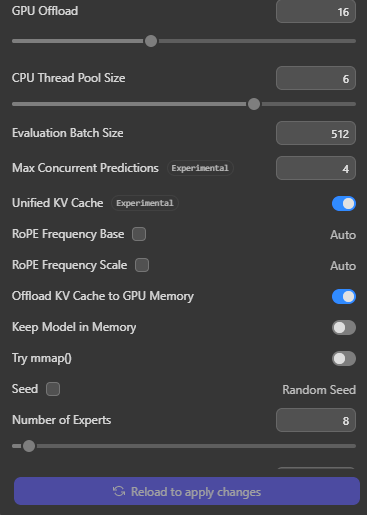Image resolution: width=367 pixels, height=515 pixels.
Task: Click Reload to apply changes button
Action: pos(187,491)
